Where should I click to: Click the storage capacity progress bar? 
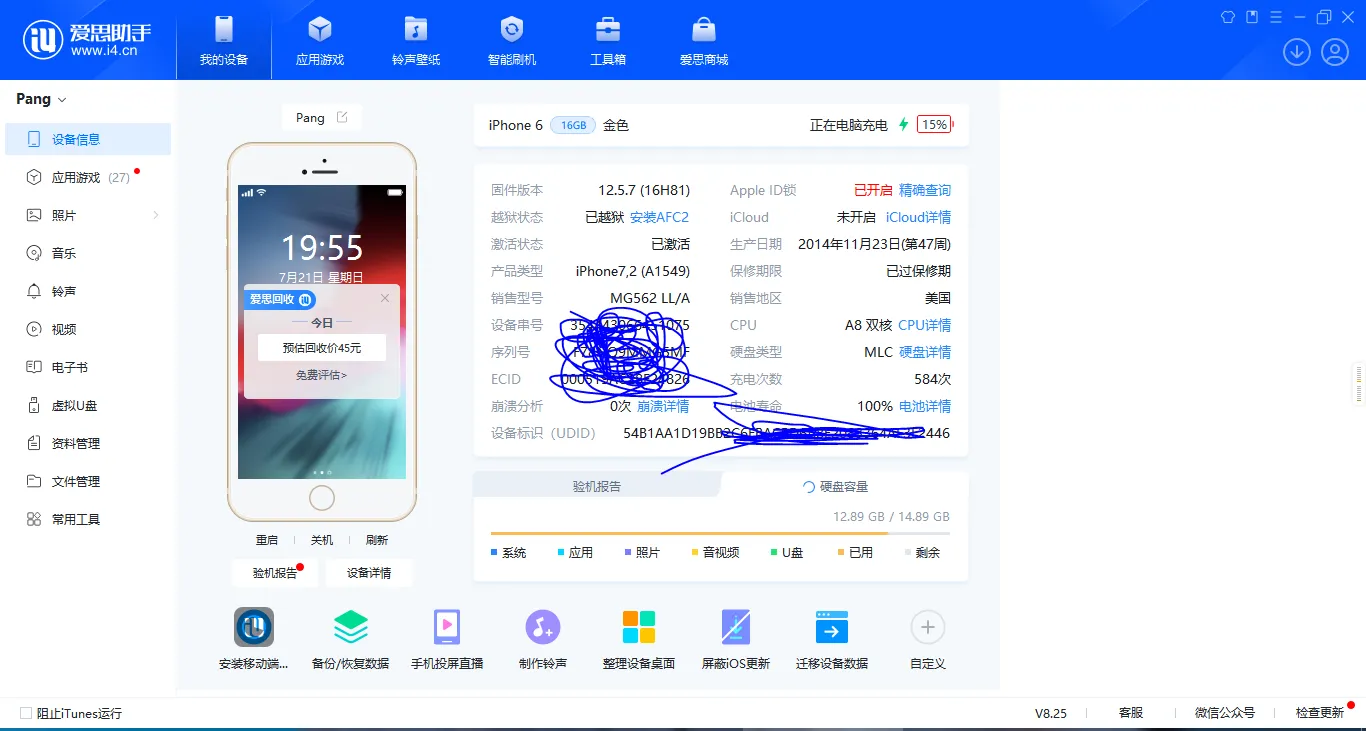721,533
